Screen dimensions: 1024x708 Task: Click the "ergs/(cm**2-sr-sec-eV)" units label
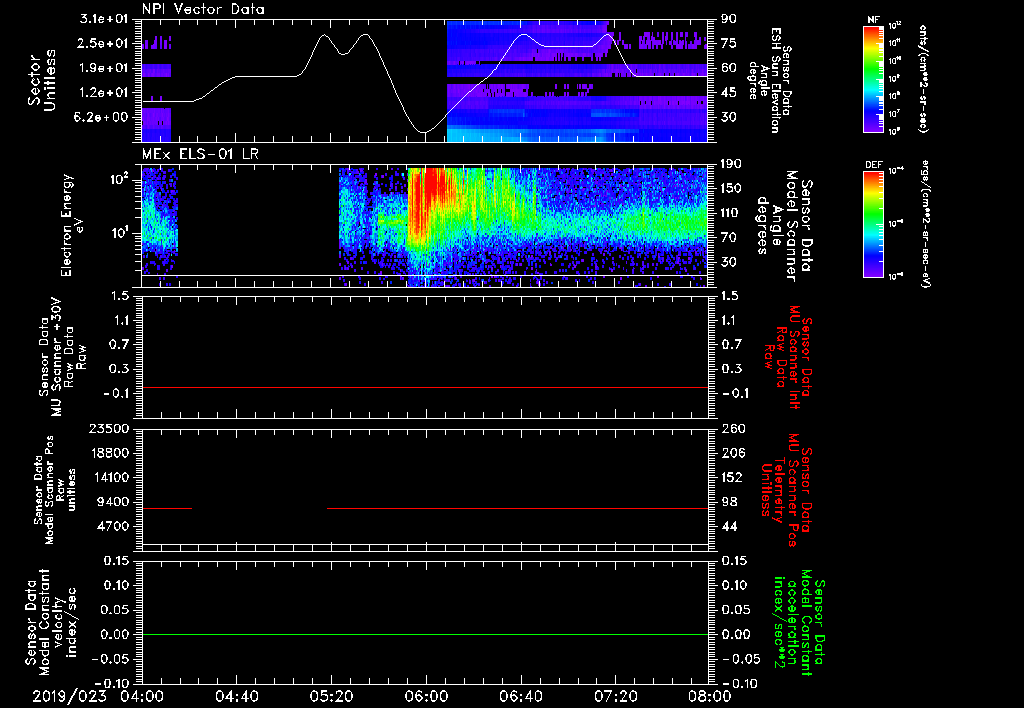click(x=925, y=224)
